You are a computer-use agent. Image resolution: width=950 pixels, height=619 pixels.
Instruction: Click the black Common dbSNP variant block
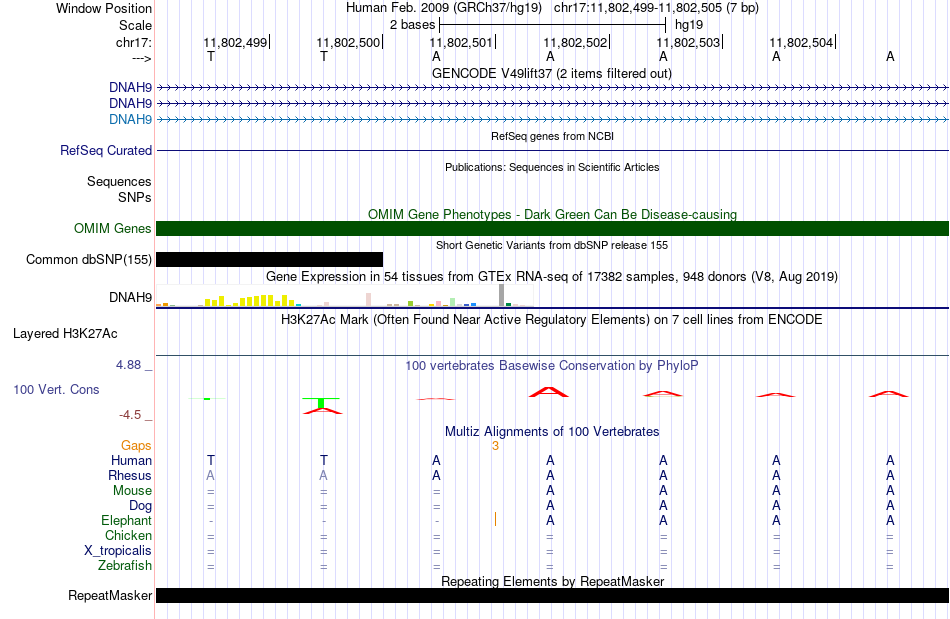coord(270,259)
